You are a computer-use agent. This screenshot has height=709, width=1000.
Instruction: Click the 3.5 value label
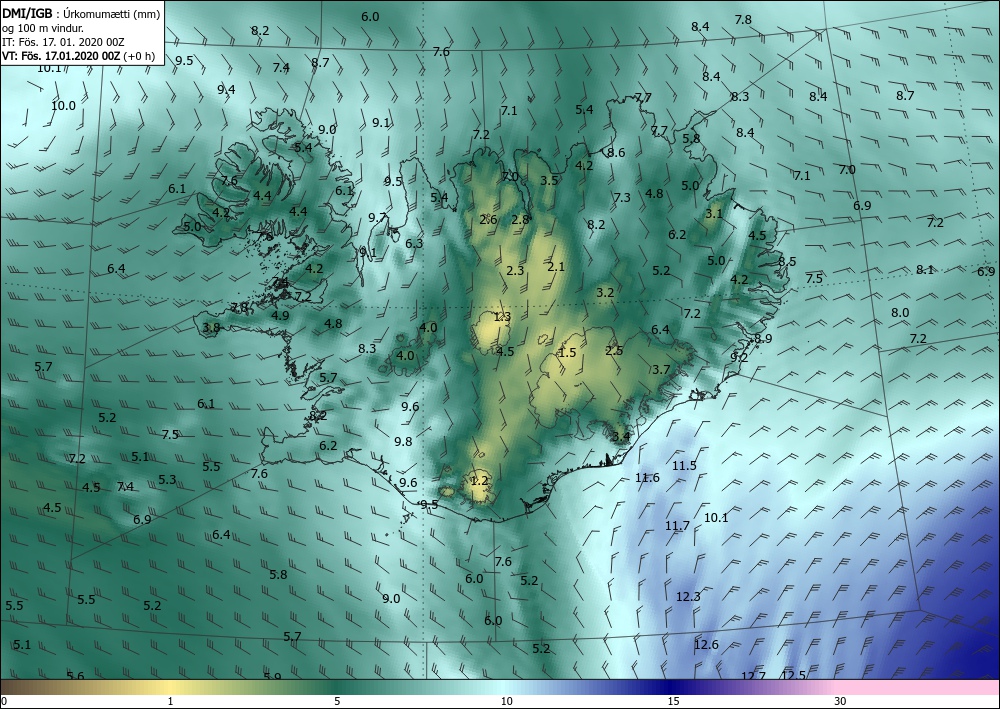click(x=549, y=180)
